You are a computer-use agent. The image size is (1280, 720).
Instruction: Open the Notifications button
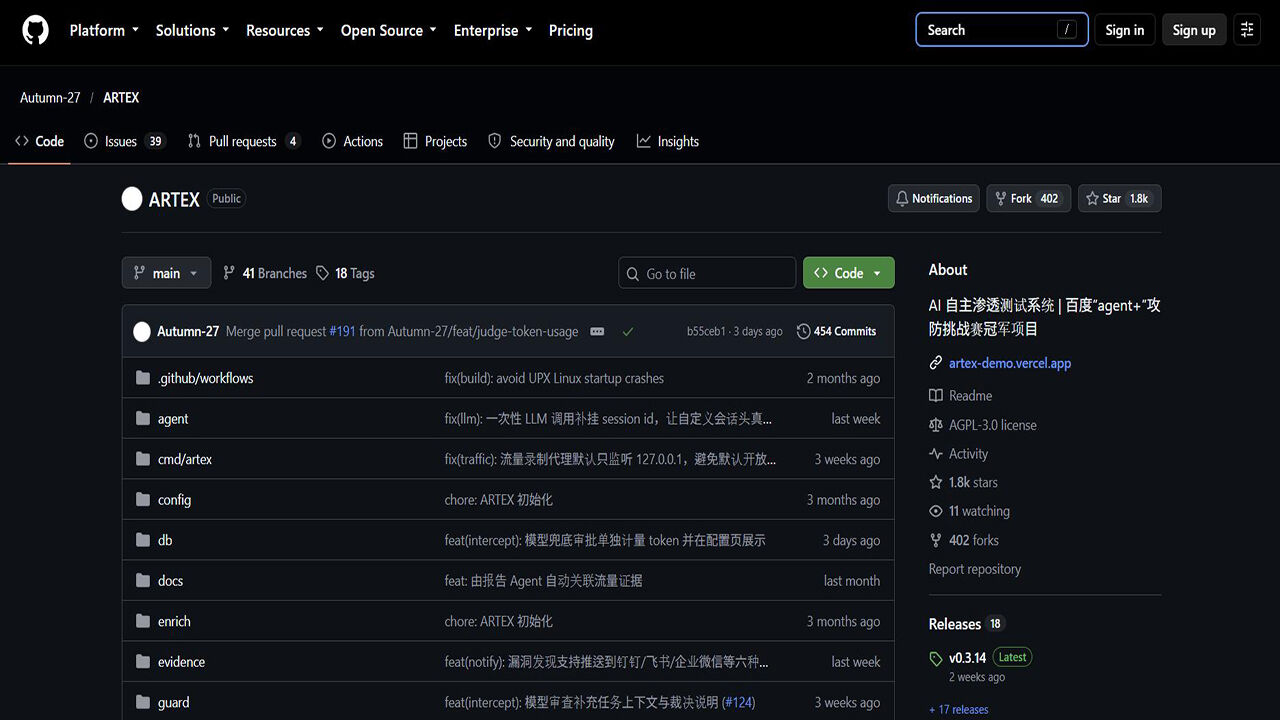coord(934,199)
